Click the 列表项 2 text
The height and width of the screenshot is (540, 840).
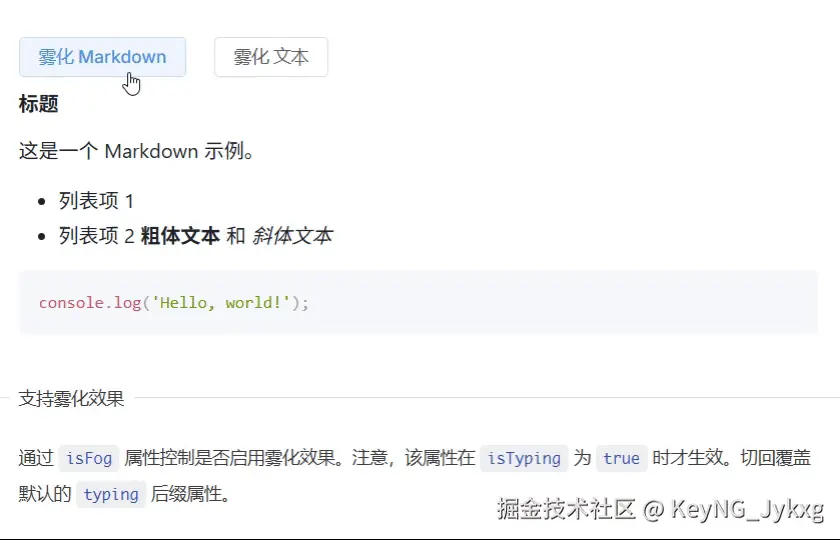(x=96, y=236)
